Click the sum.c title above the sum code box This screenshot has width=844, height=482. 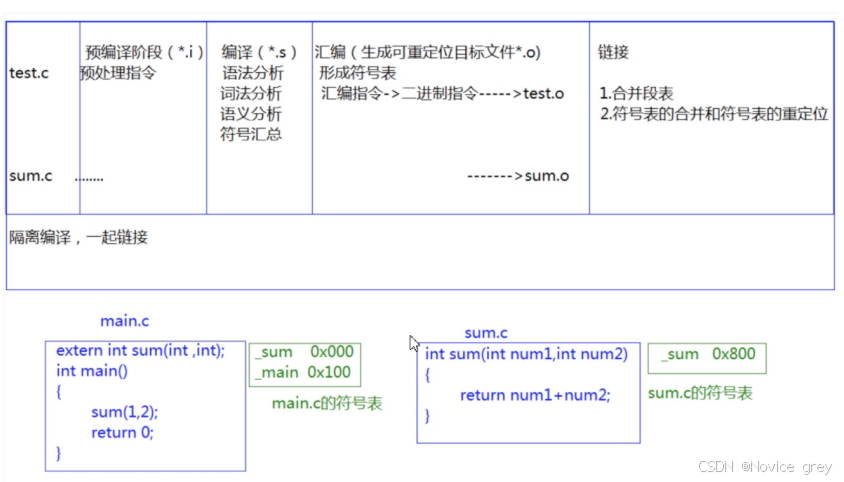(x=486, y=333)
